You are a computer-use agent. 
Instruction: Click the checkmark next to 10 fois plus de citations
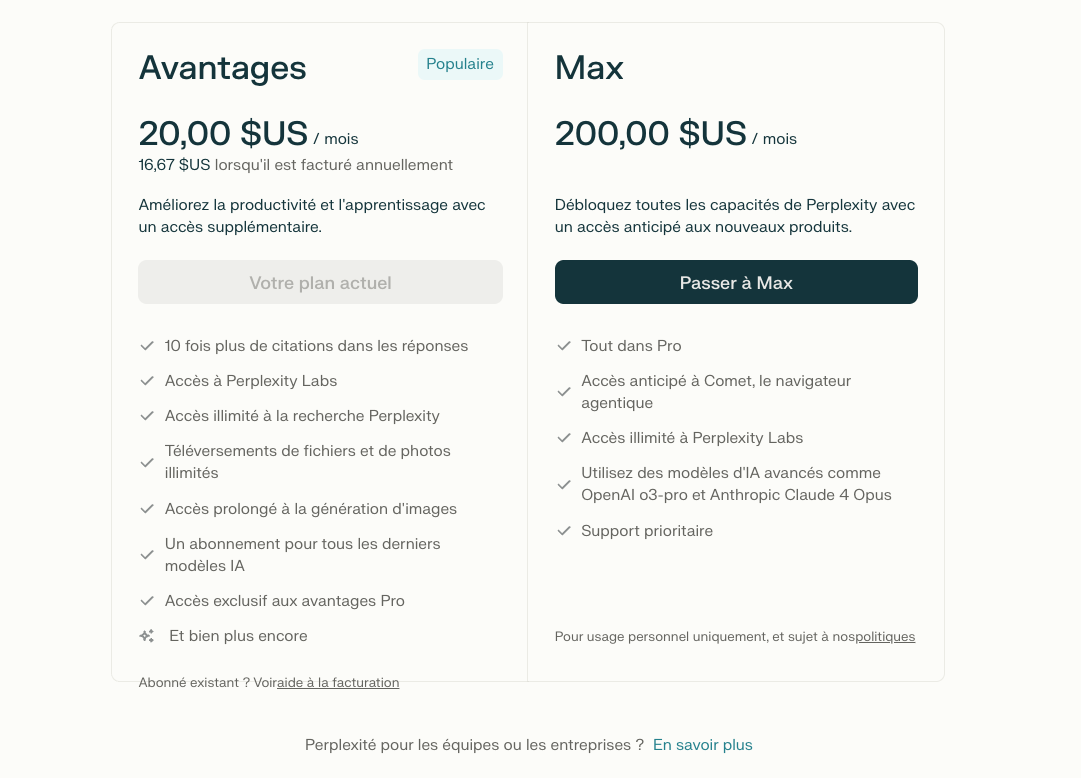[147, 346]
